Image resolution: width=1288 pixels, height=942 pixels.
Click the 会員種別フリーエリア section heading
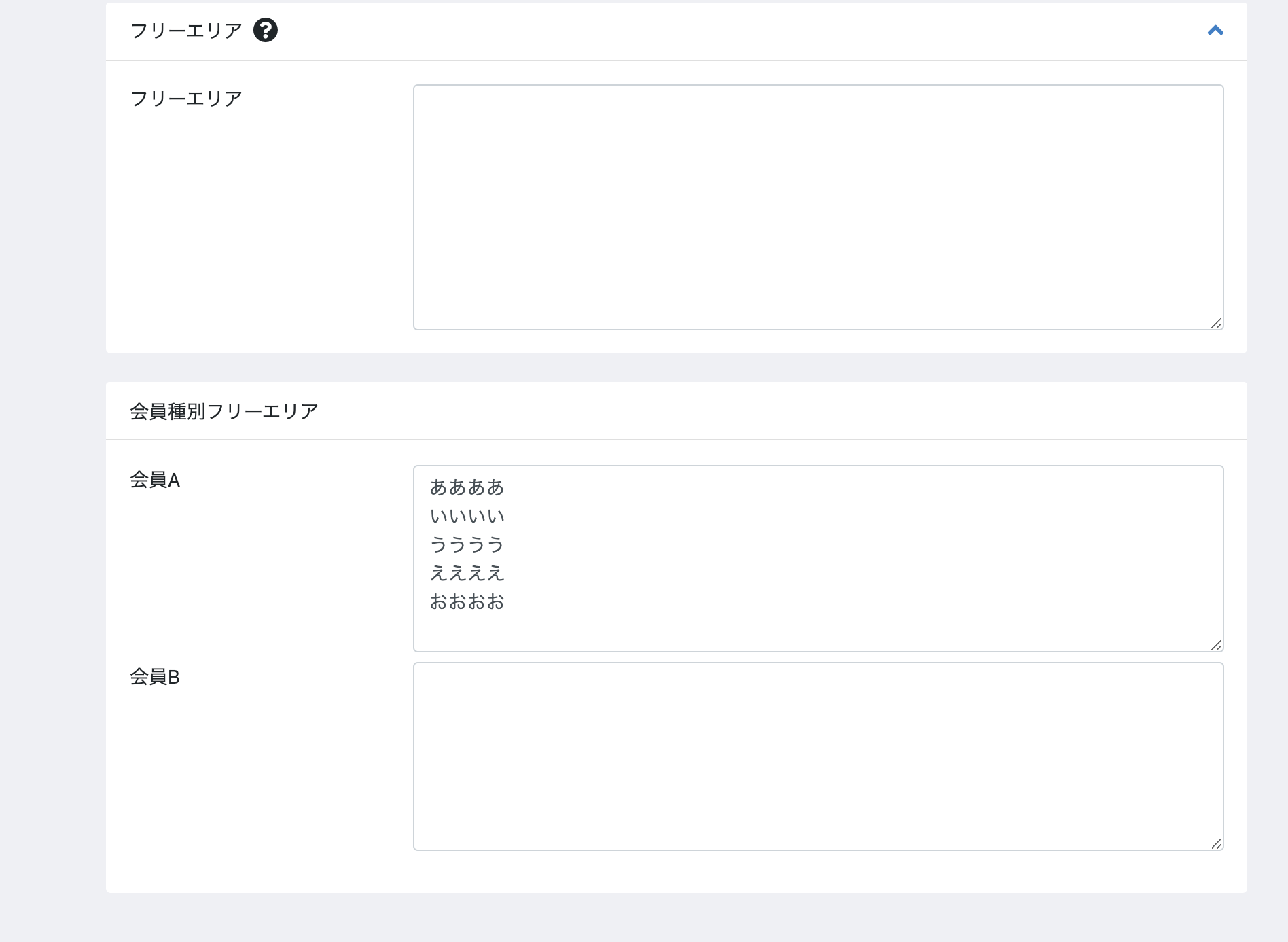point(224,411)
